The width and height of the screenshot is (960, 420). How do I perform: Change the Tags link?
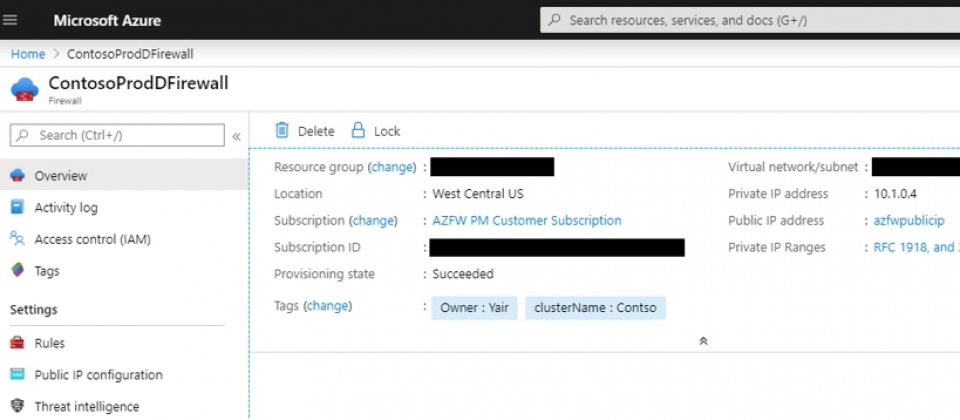328,306
